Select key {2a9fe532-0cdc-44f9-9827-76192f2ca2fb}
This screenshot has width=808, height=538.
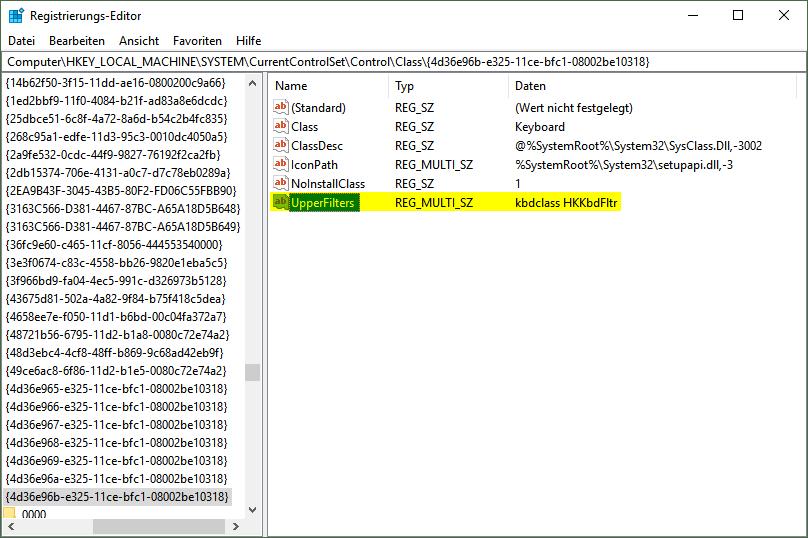113,155
